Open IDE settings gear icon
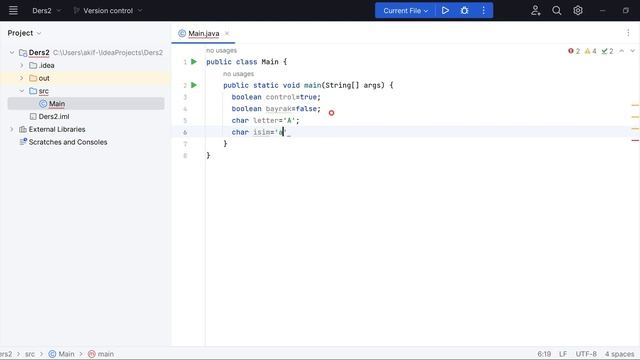 pyautogui.click(x=578, y=11)
